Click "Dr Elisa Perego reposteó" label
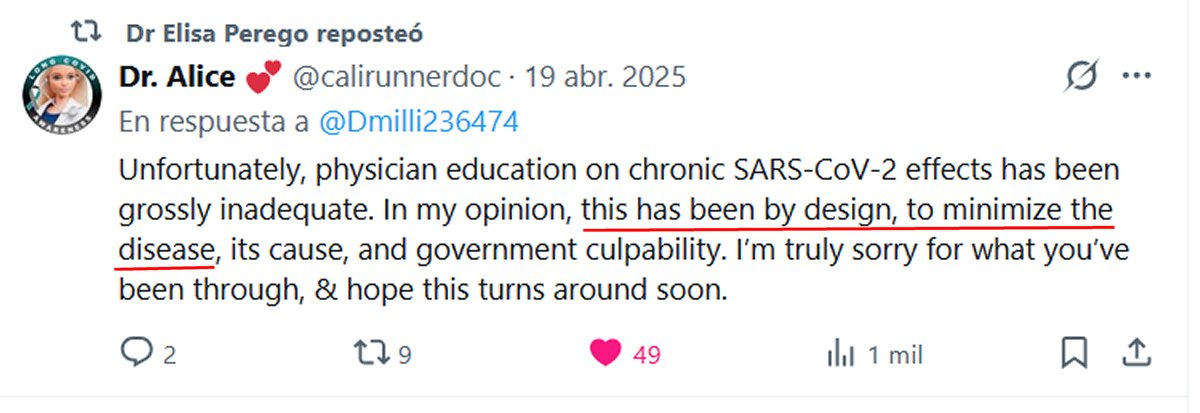This screenshot has width=1200, height=413. pyautogui.click(x=274, y=33)
